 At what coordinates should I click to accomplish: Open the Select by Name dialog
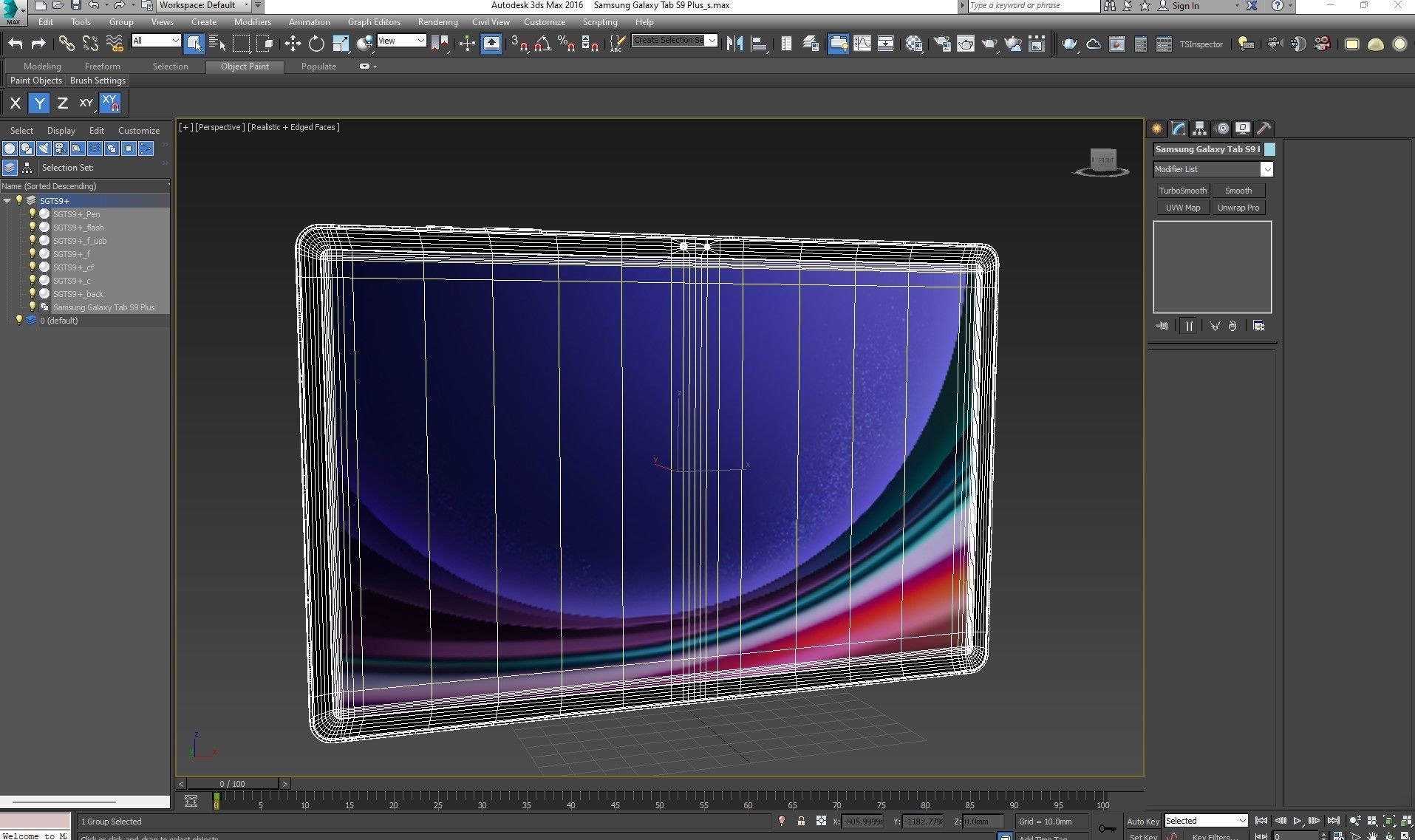click(x=217, y=44)
